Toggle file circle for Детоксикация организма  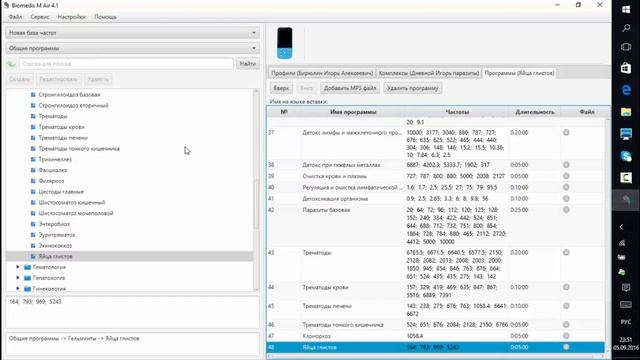(x=566, y=198)
